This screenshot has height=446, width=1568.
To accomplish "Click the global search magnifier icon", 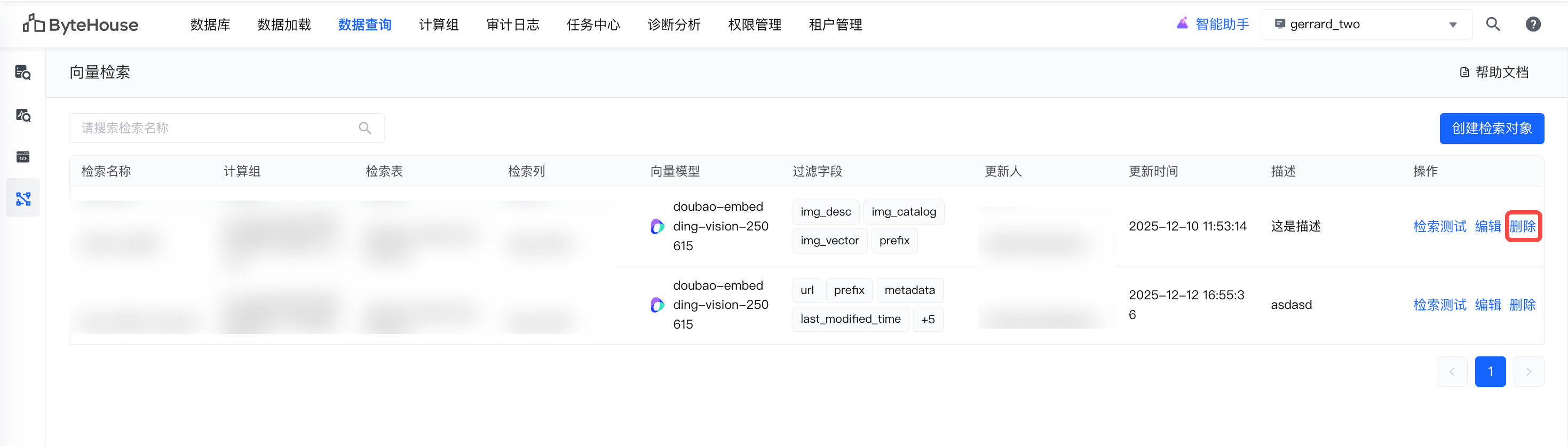I will (x=1493, y=25).
